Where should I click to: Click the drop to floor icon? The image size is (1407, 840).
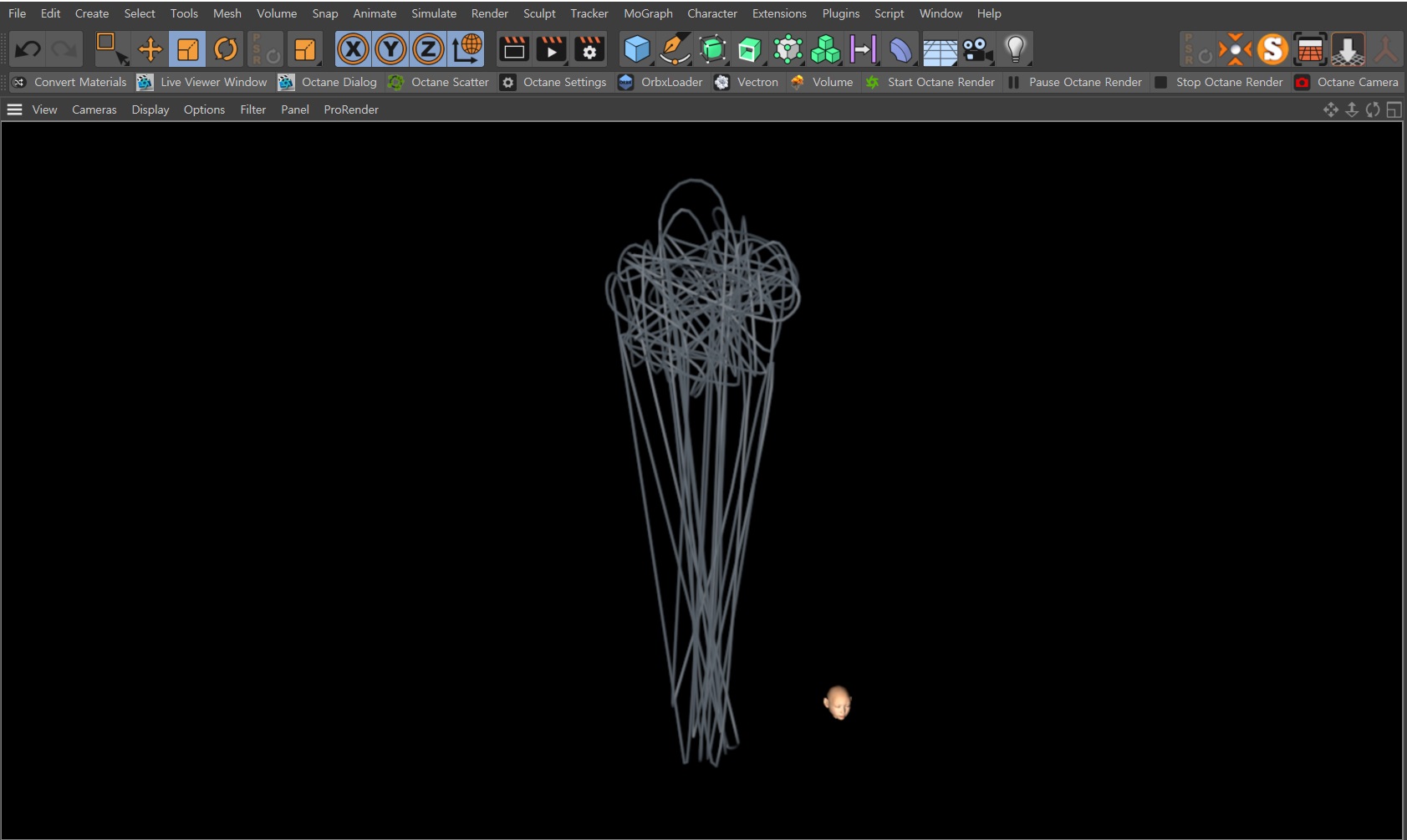coord(1348,49)
